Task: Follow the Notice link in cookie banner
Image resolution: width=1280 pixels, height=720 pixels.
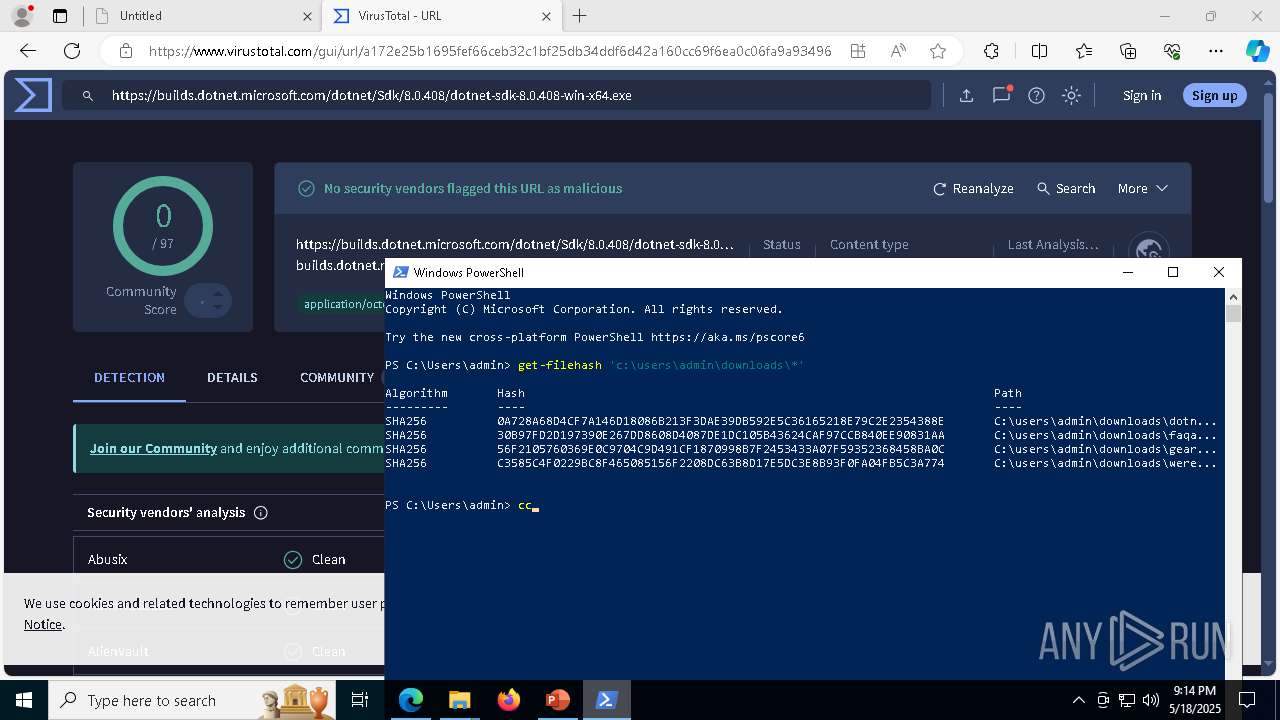Action: pyautogui.click(x=43, y=624)
